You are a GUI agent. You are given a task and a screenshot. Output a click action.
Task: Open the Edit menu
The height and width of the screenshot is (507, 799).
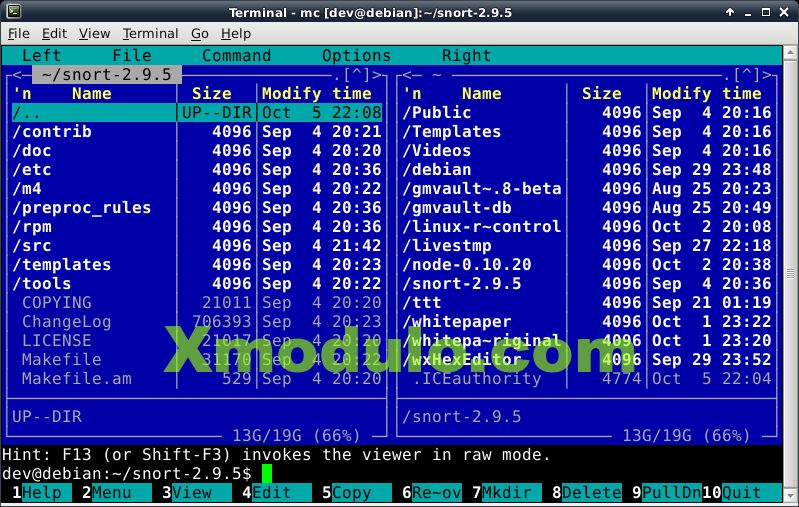tap(54, 34)
